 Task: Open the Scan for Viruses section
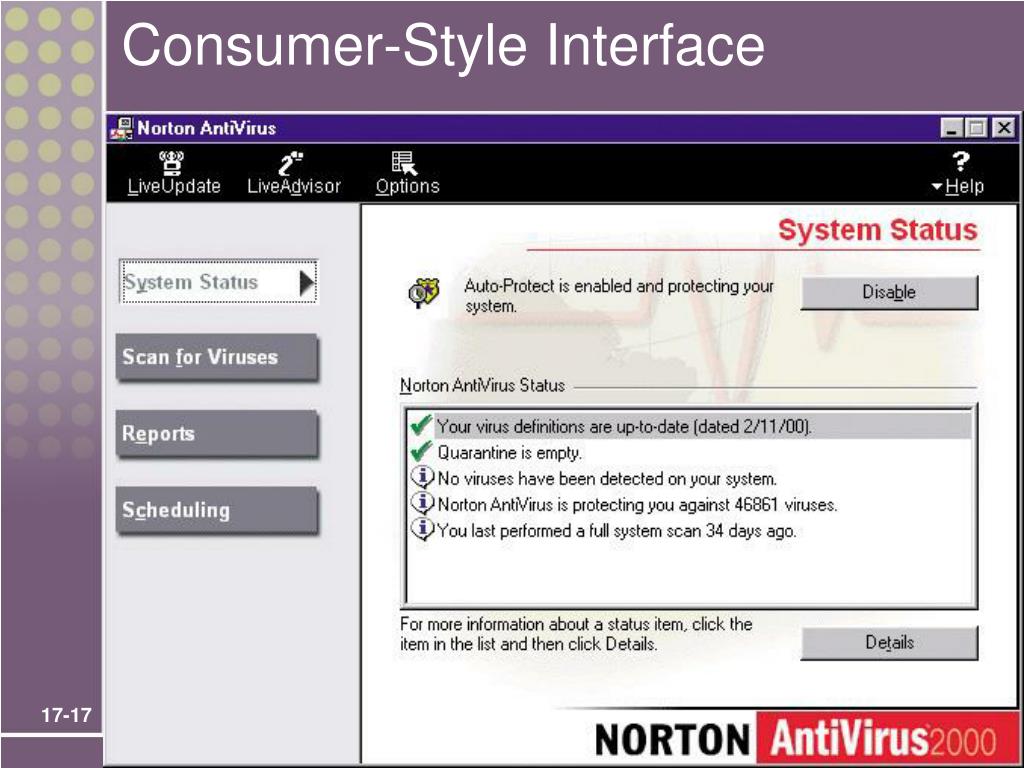pos(217,357)
